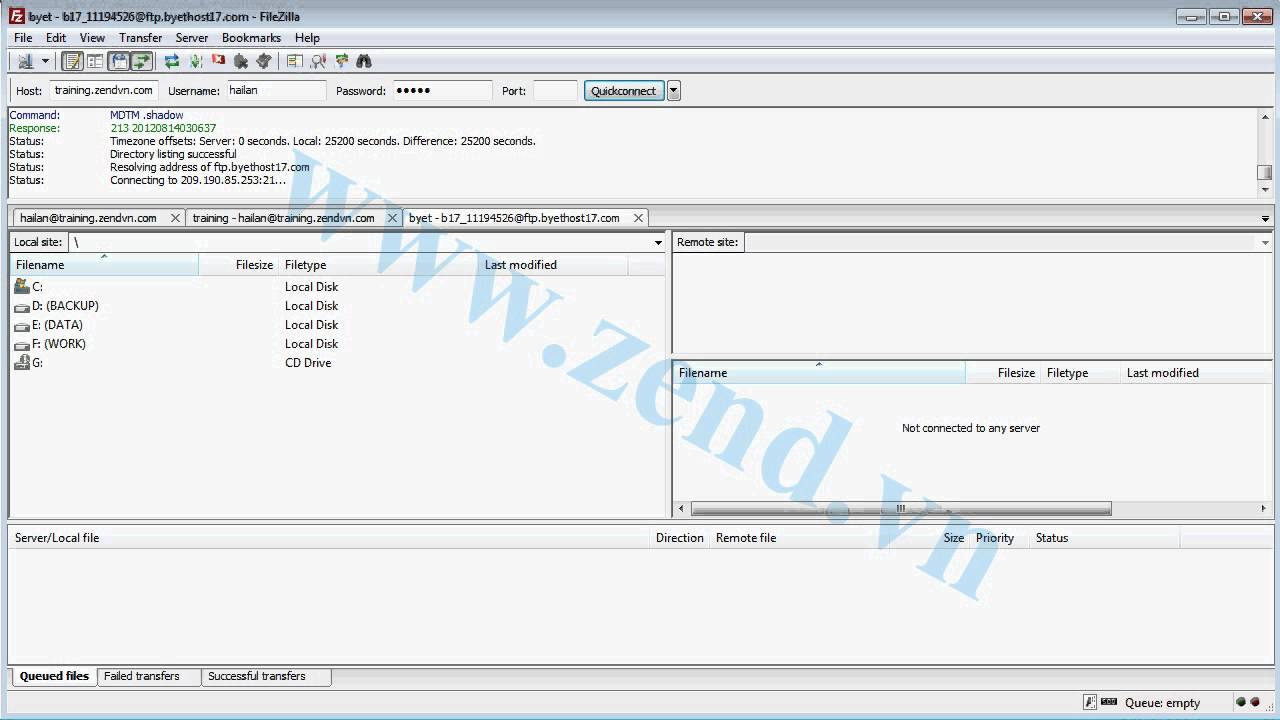This screenshot has width=1280, height=720.
Task: Search for files with the binoculars icon
Action: [364, 61]
